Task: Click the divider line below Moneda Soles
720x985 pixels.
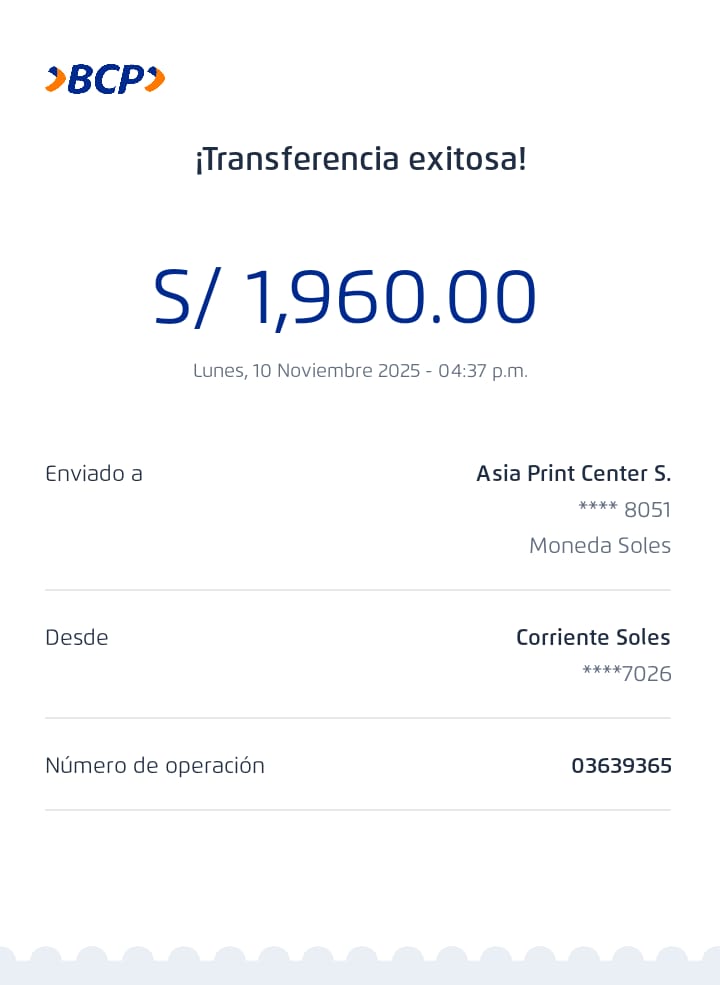Action: [358, 590]
